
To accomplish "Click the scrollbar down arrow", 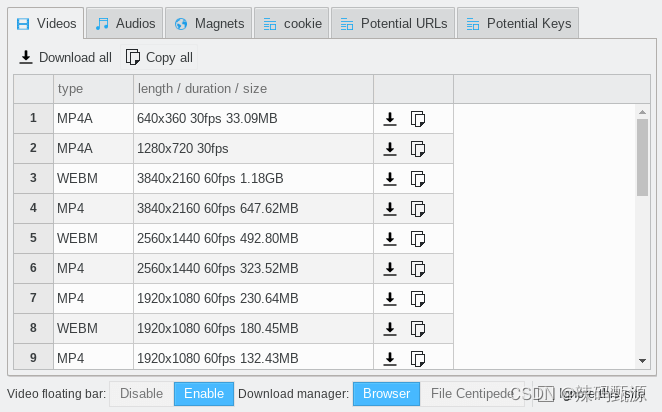I will pyautogui.click(x=643, y=360).
